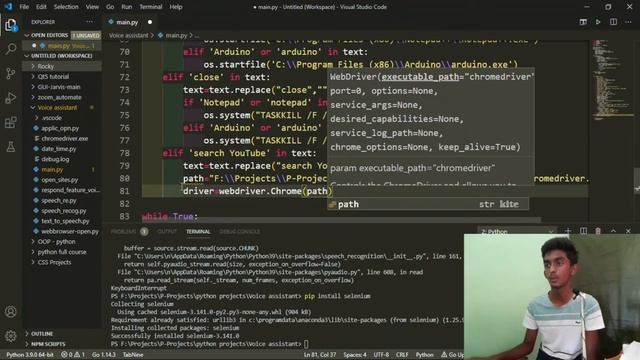Maximize the panel with up chevron
Viewport: 640px width, 360px height.
point(613,231)
